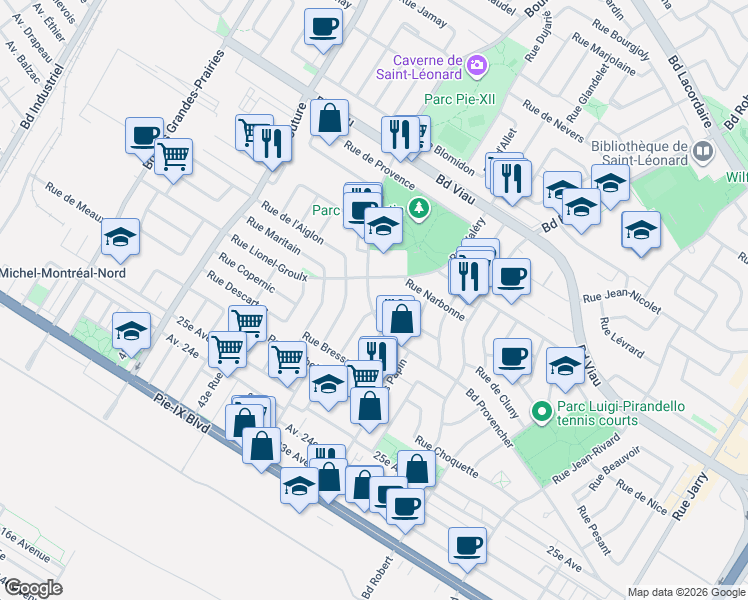The width and height of the screenshot is (748, 600).
Task: Click the Bd Lacordaire street label
Action: 689,91
